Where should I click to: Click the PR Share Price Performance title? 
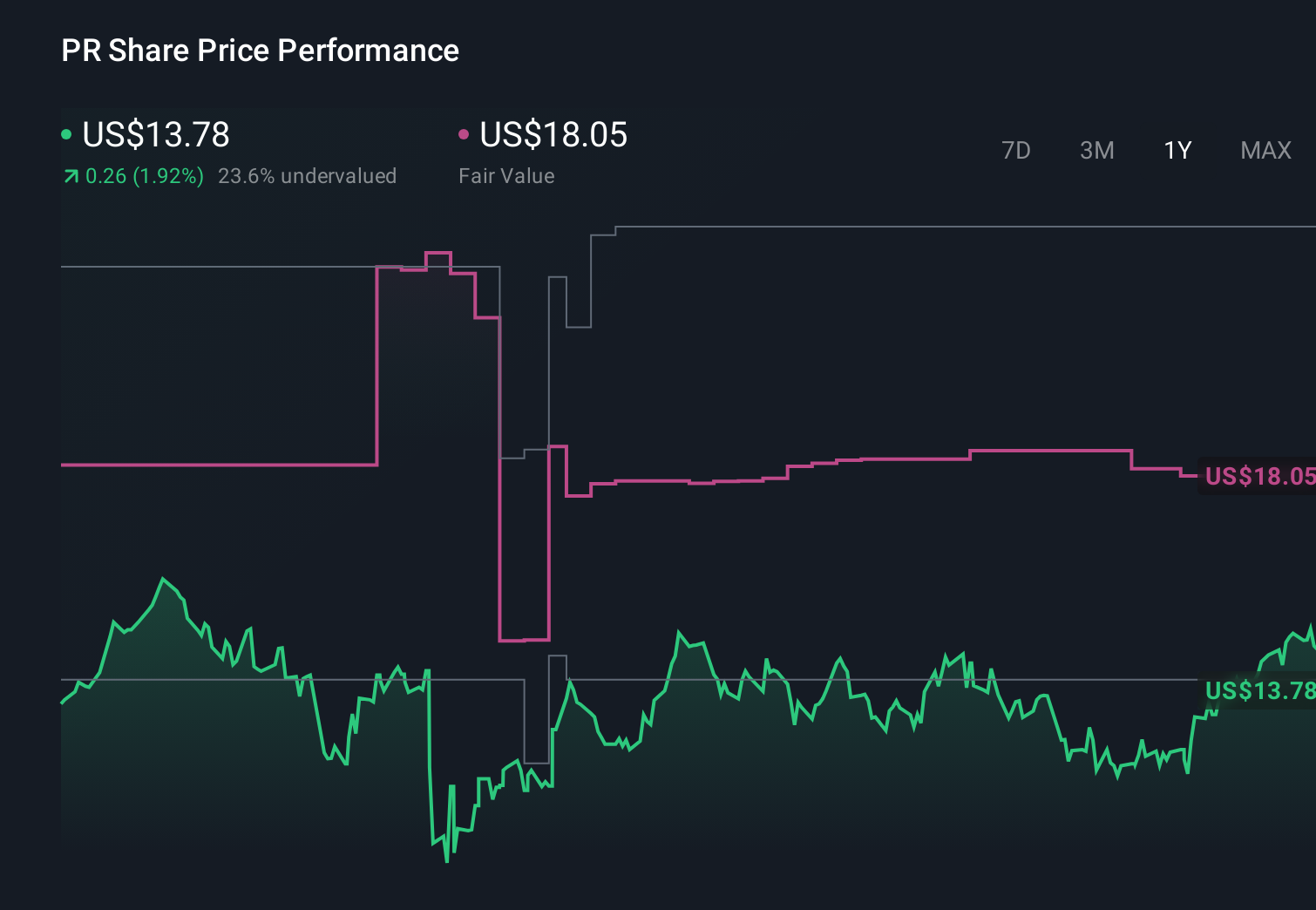[260, 51]
